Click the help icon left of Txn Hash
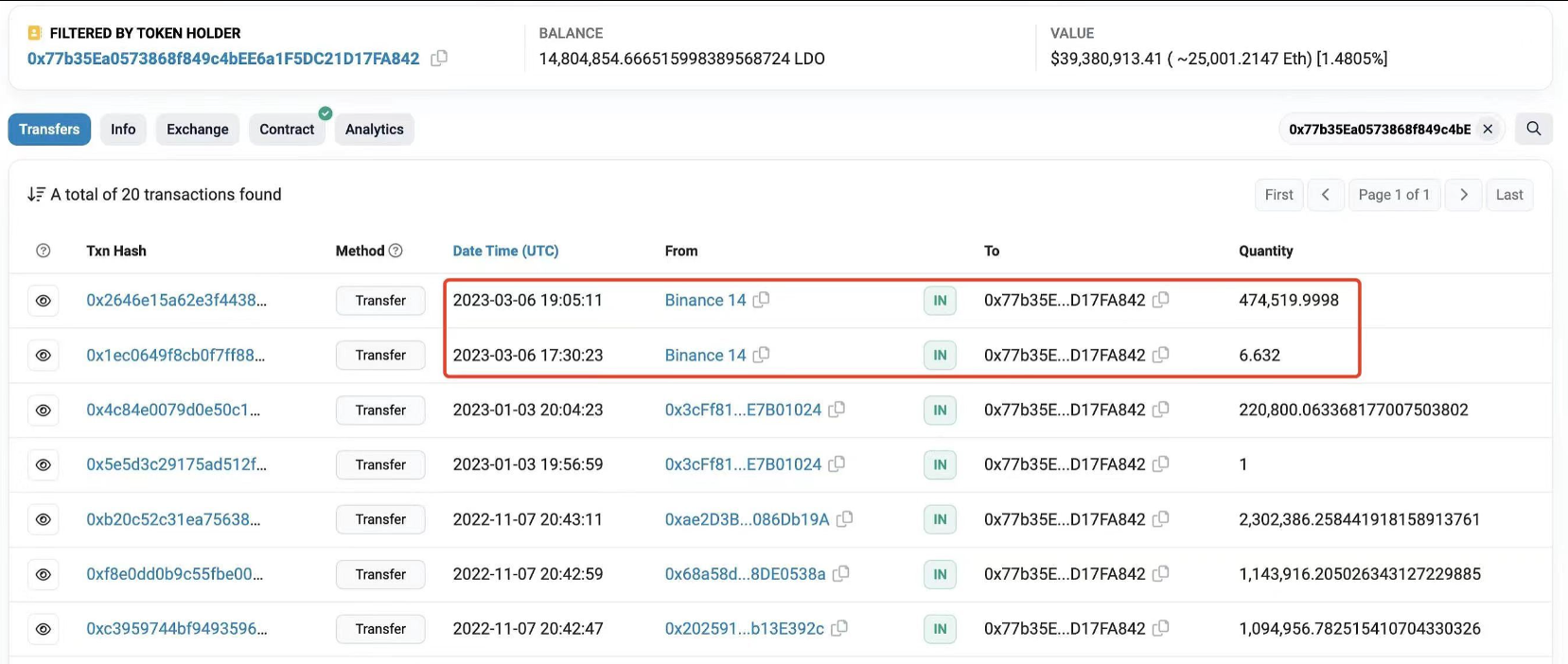The height and width of the screenshot is (664, 1568). click(43, 251)
